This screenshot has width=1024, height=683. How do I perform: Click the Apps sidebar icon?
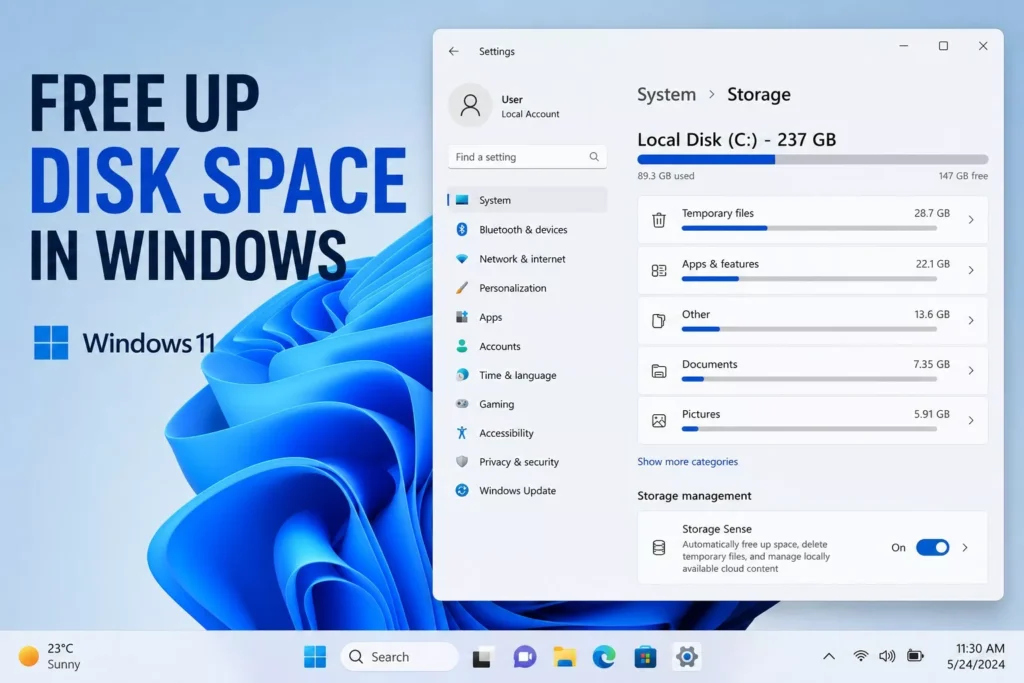coord(462,317)
